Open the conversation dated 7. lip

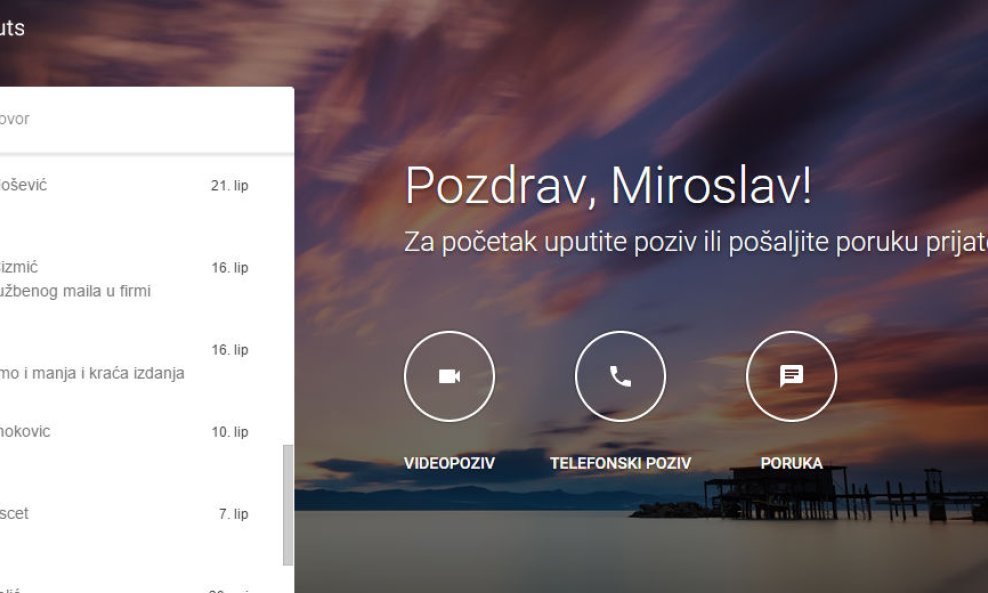141,524
